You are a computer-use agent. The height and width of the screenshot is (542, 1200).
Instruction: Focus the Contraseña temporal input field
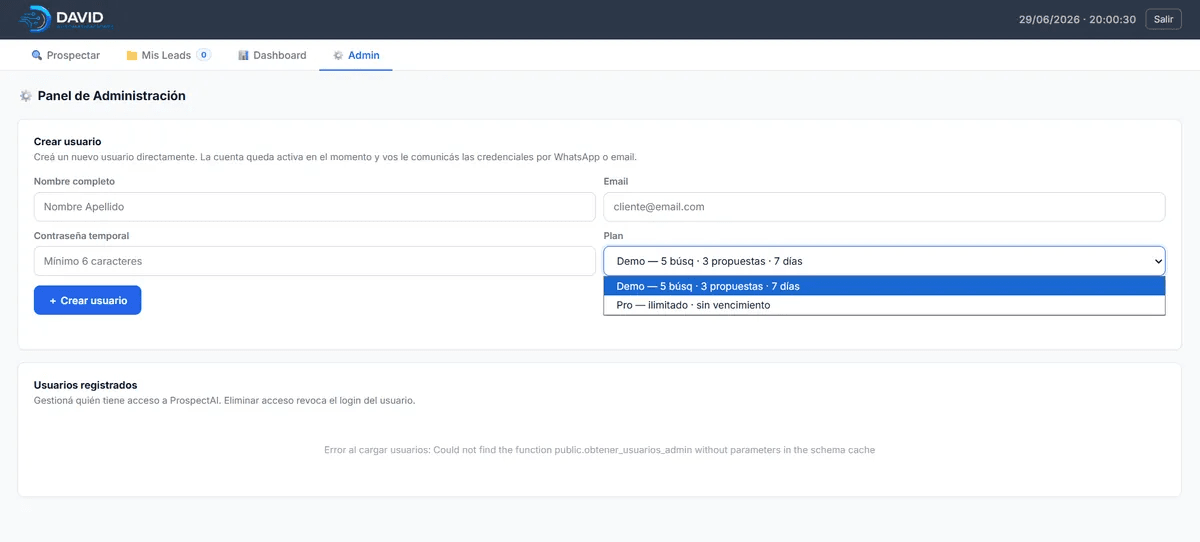coord(315,261)
